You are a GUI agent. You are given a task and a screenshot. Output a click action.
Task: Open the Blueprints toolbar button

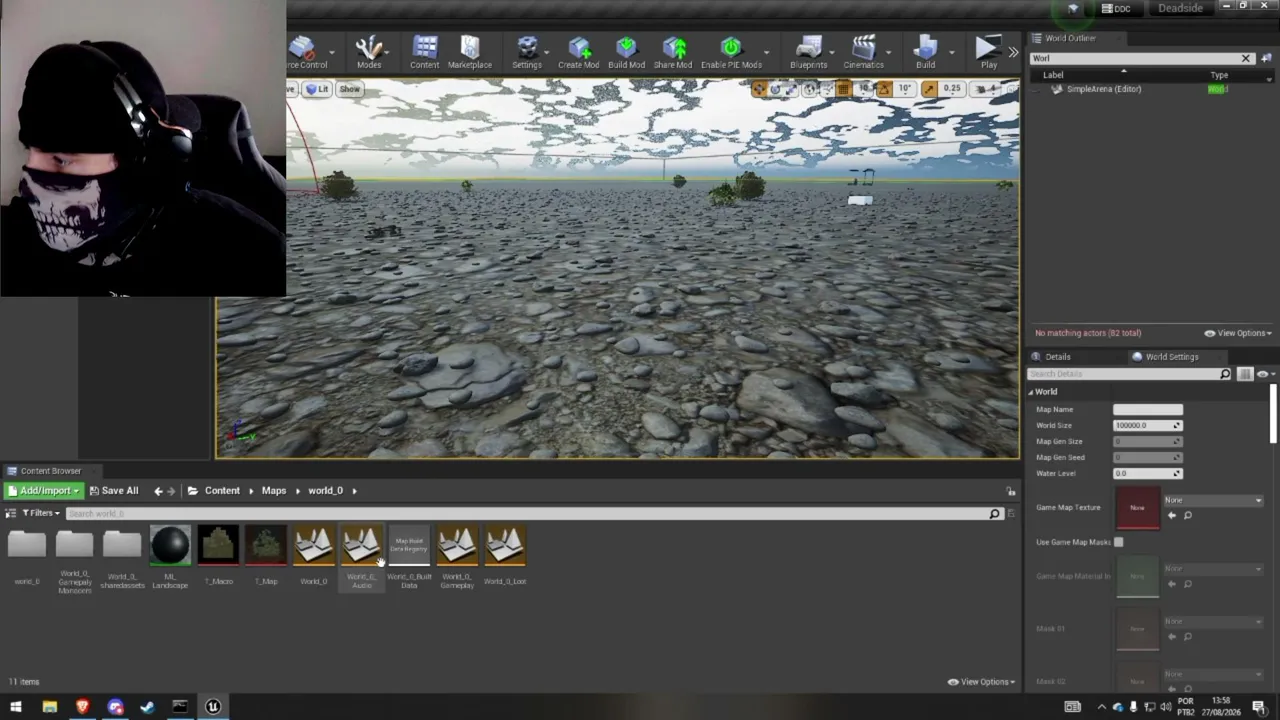click(808, 52)
